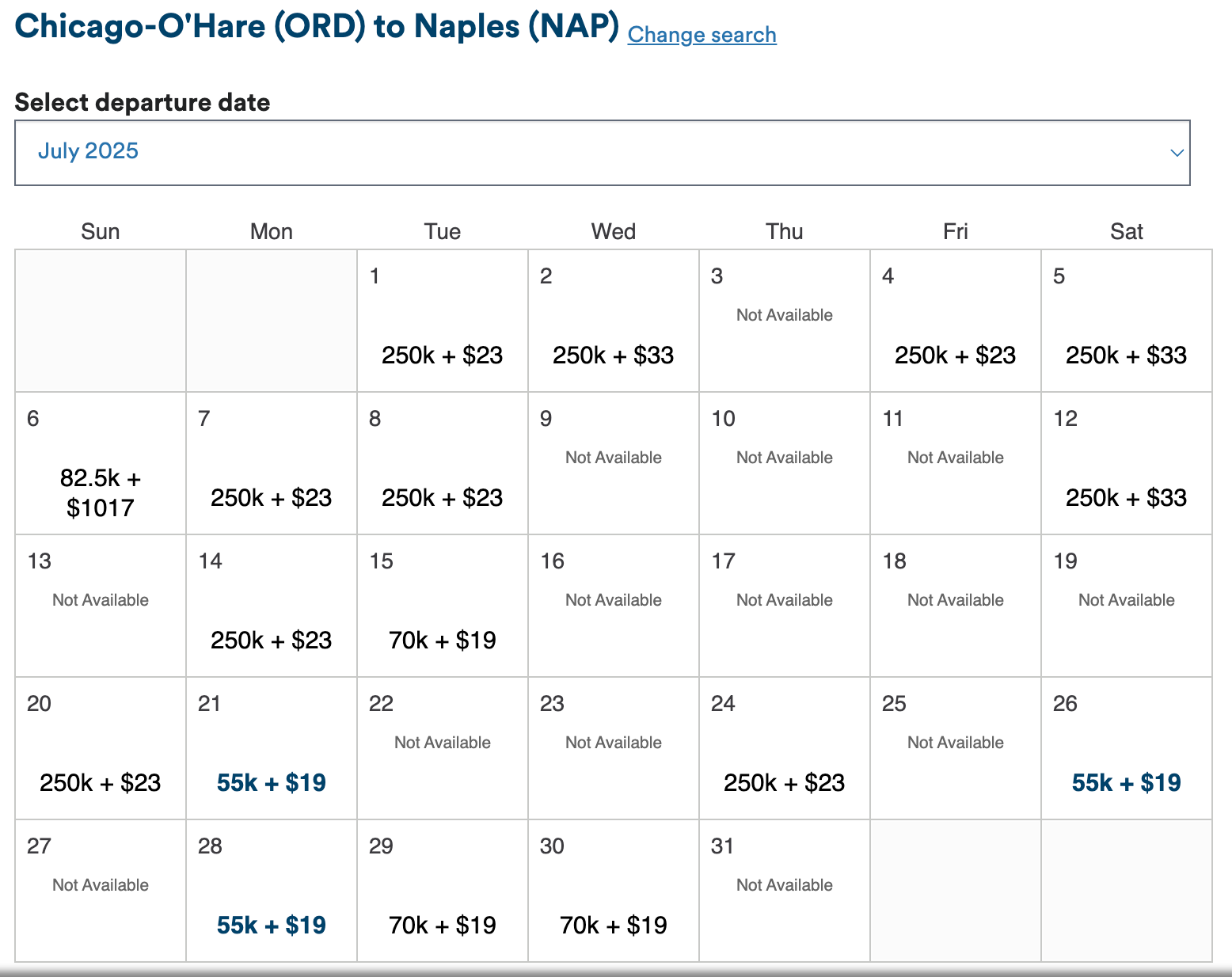
Task: Select July 30 fare 70k + $19
Action: click(x=613, y=926)
